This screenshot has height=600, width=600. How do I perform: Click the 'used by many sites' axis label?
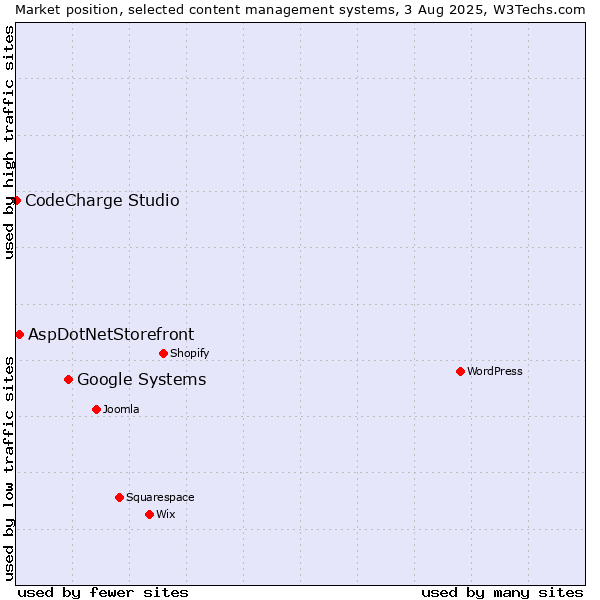click(502, 593)
